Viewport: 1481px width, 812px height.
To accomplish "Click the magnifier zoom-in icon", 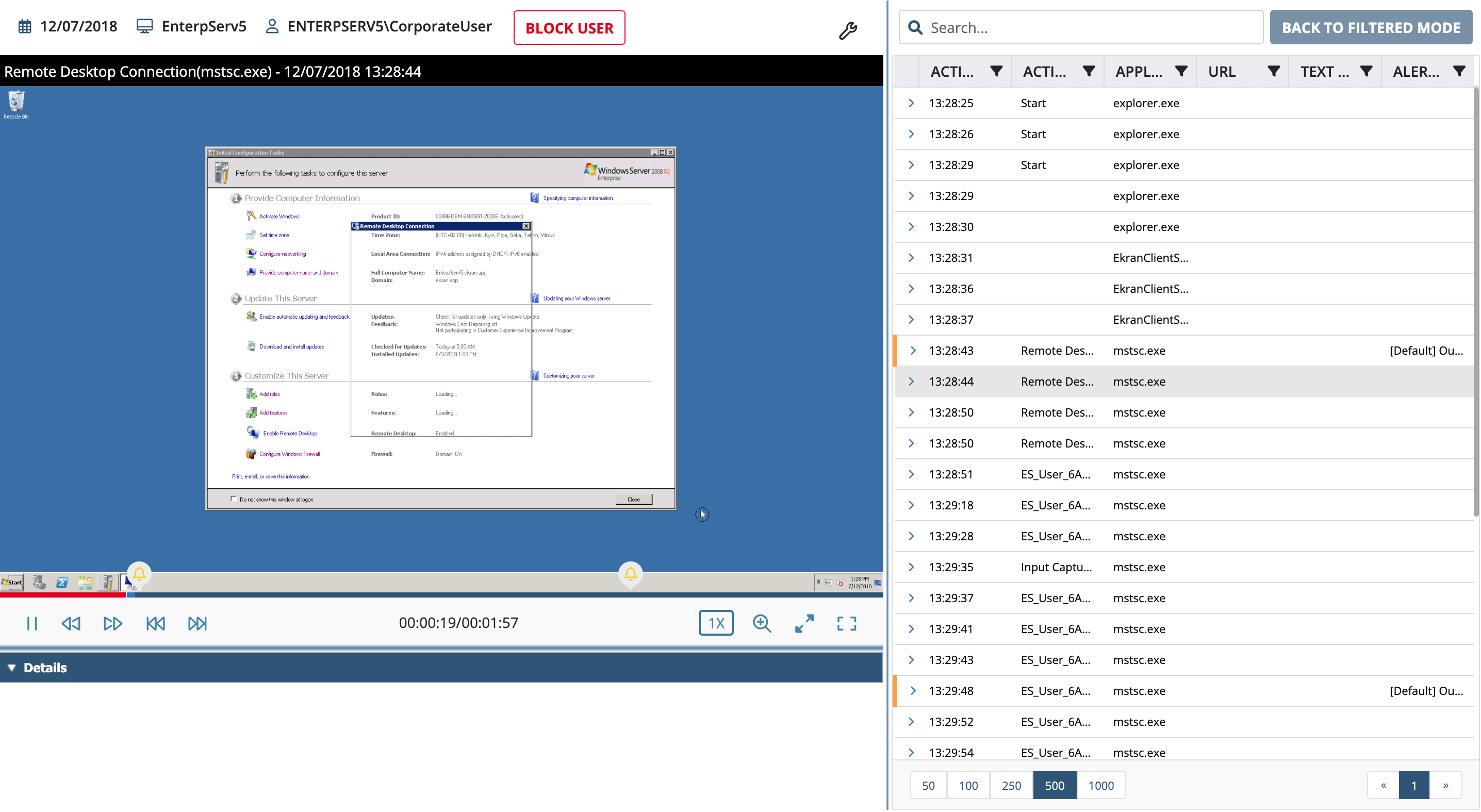I will (762, 623).
